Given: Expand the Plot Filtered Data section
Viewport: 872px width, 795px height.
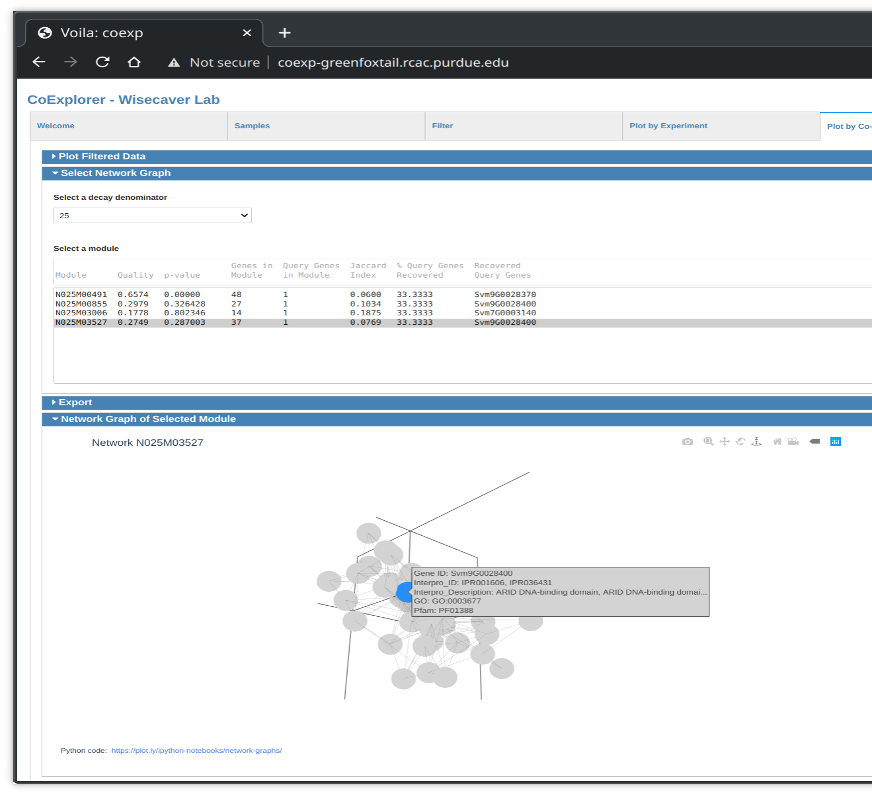Looking at the screenshot, I should point(100,156).
